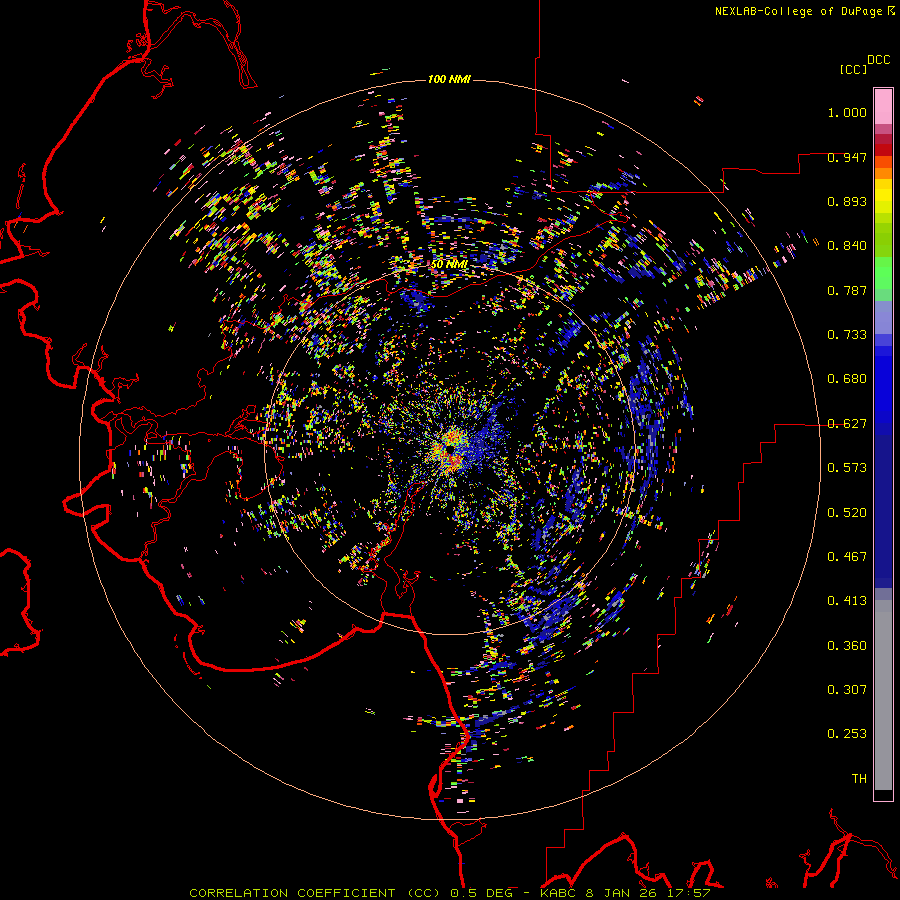The height and width of the screenshot is (900, 900).
Task: Select the 0.680 scale value
Action: point(847,379)
